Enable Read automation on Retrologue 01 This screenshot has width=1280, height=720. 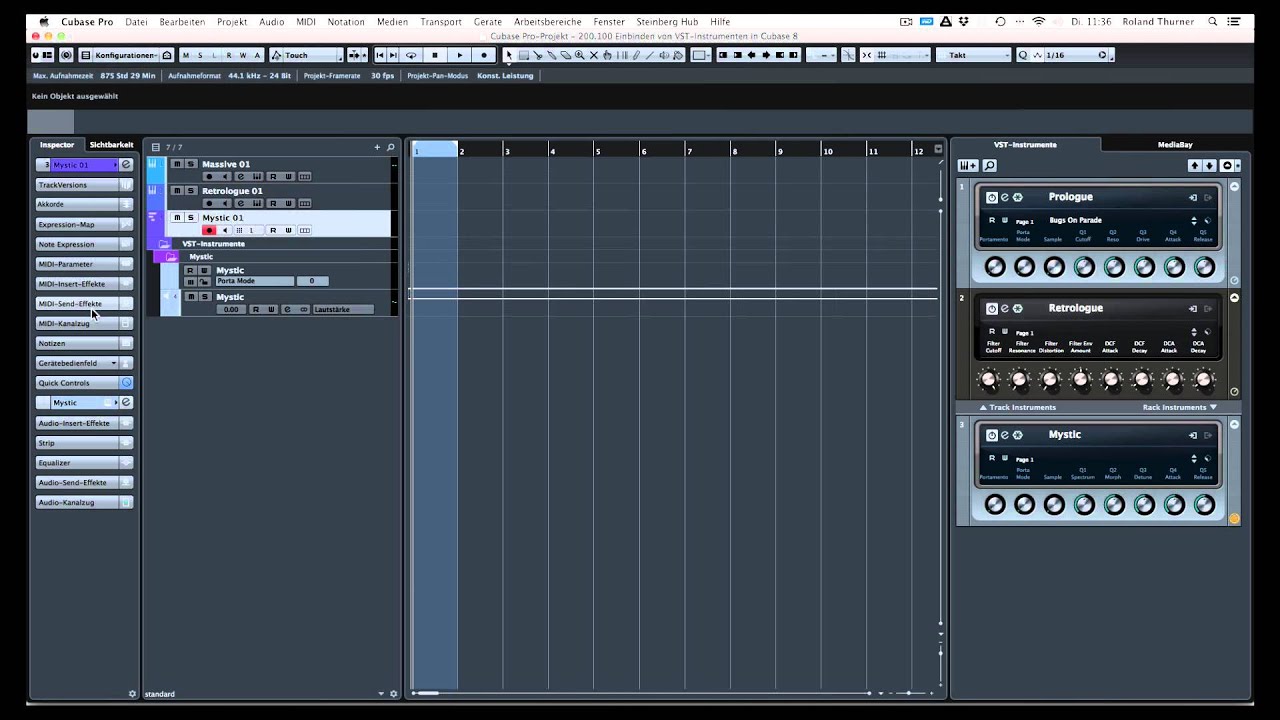tap(273, 203)
